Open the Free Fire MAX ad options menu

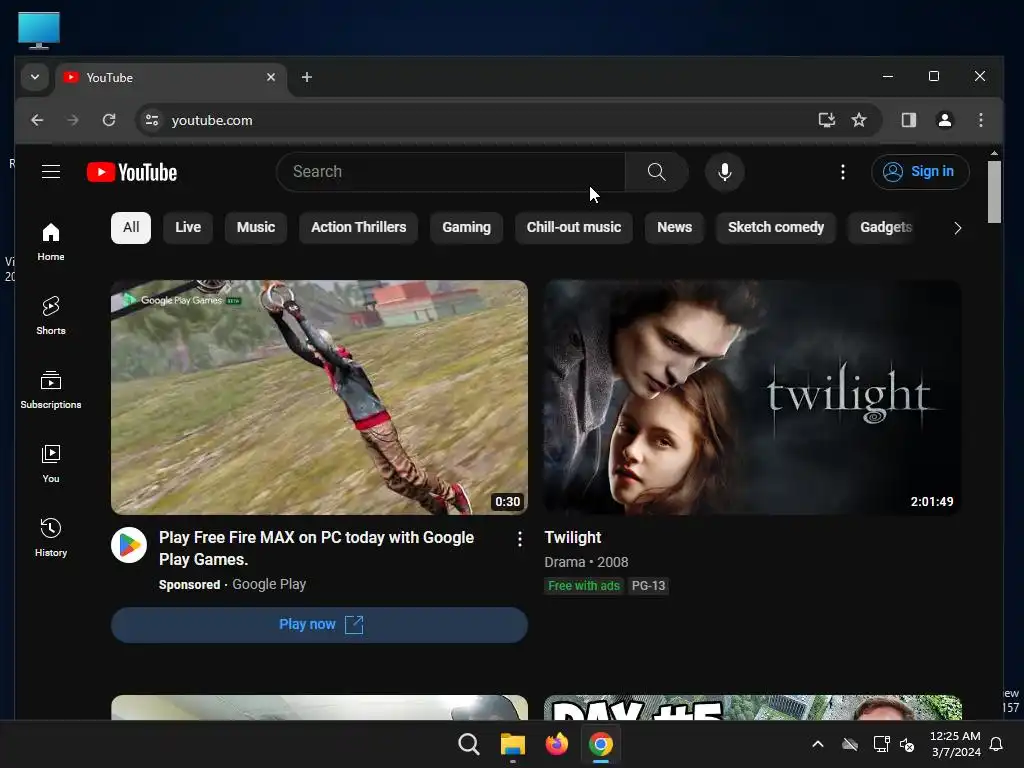tap(520, 539)
